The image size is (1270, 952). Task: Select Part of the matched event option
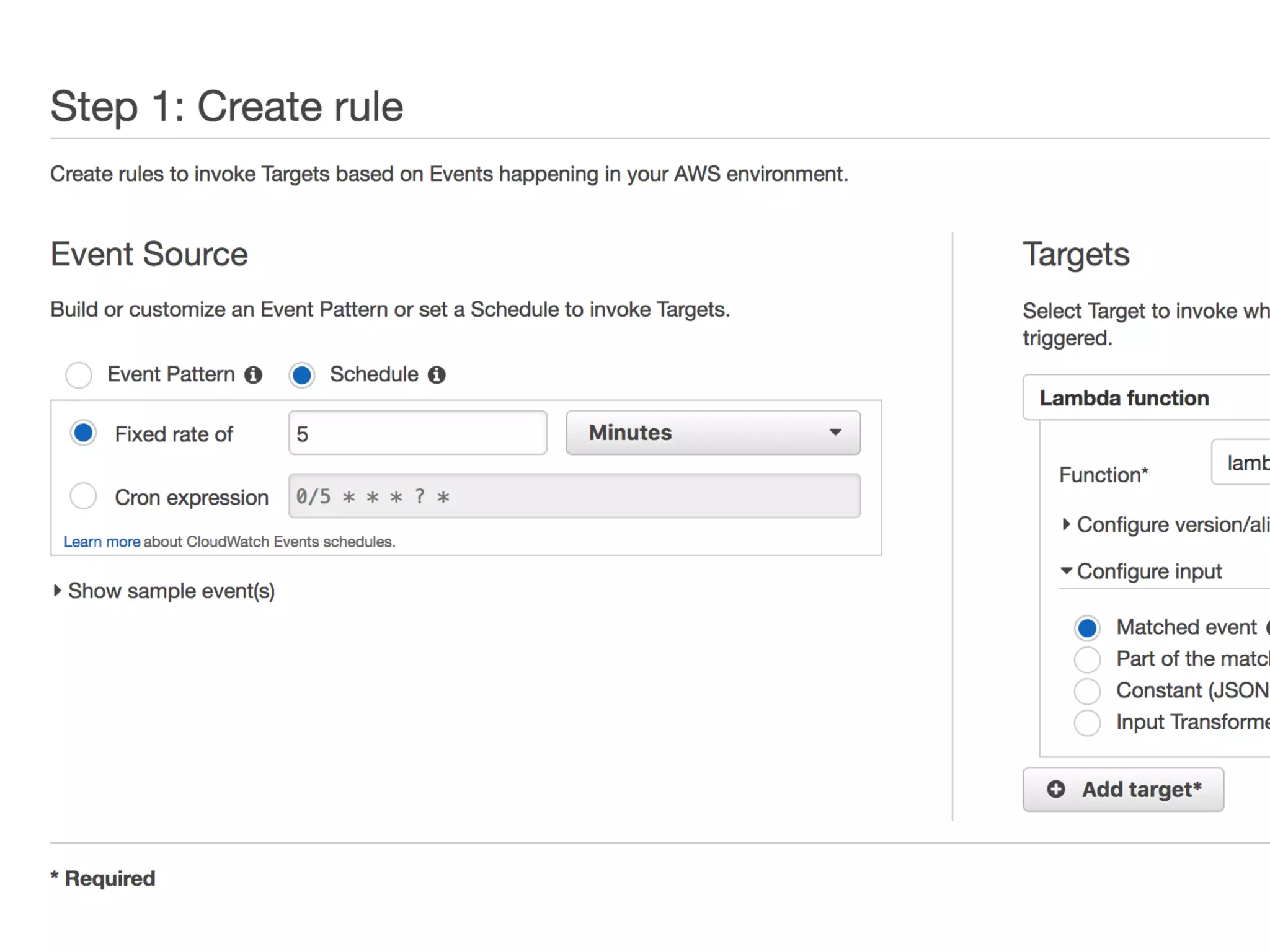[x=1087, y=659]
